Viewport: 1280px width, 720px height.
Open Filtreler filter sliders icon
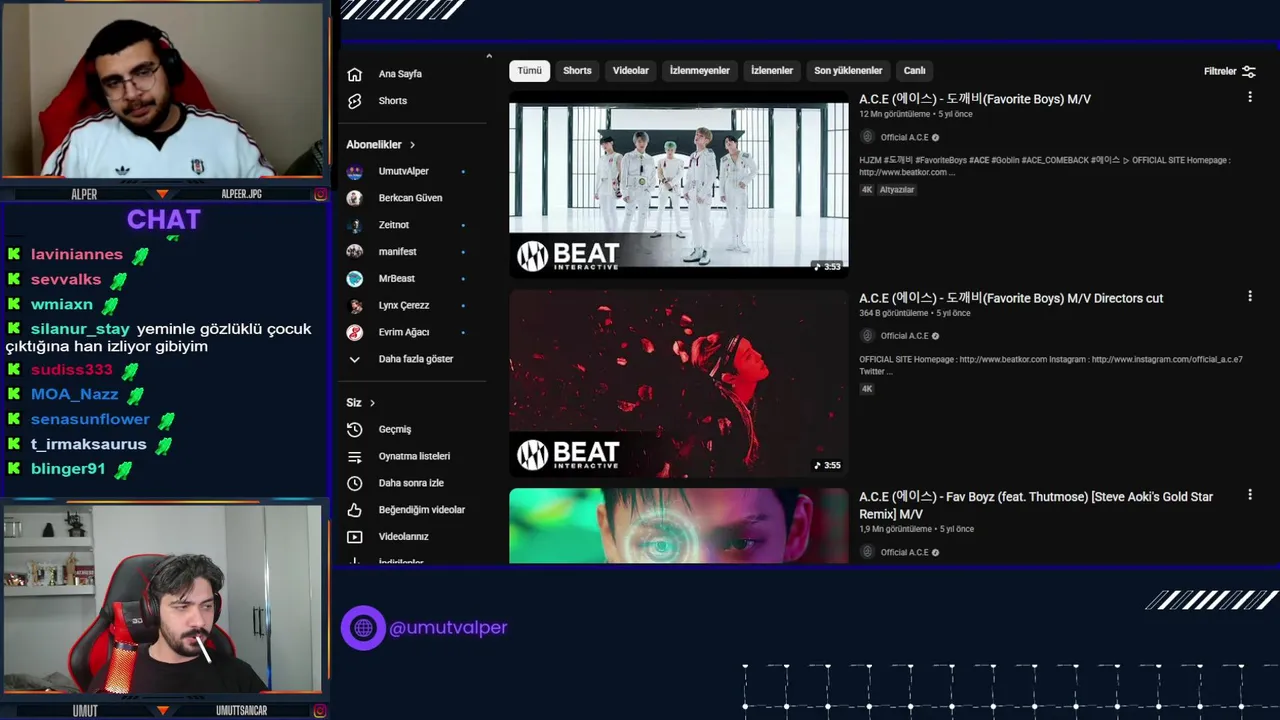pos(1249,71)
